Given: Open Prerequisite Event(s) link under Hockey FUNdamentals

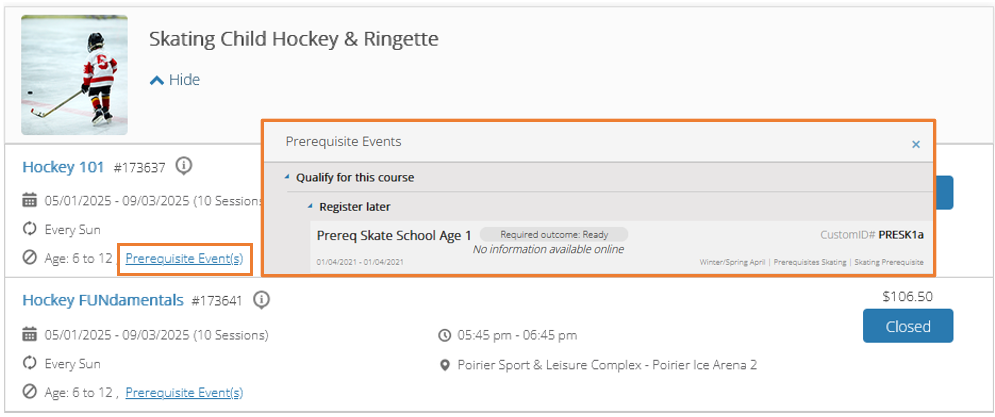Looking at the screenshot, I should coord(184,392).
